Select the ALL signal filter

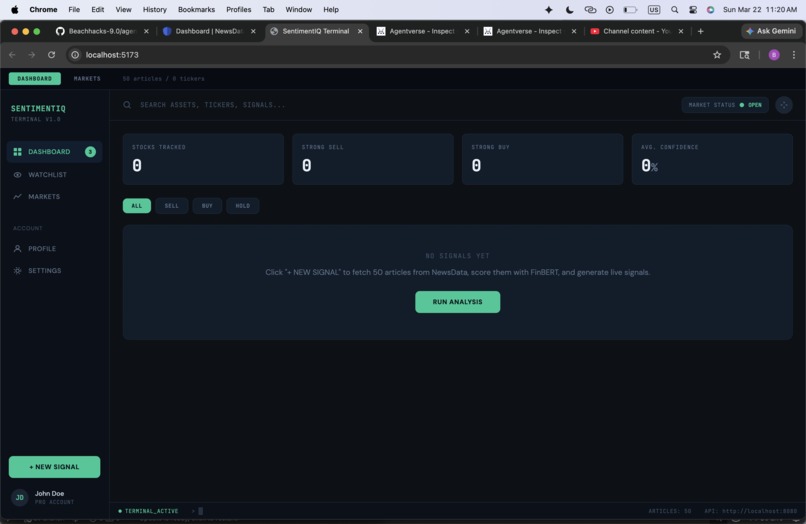click(x=137, y=206)
